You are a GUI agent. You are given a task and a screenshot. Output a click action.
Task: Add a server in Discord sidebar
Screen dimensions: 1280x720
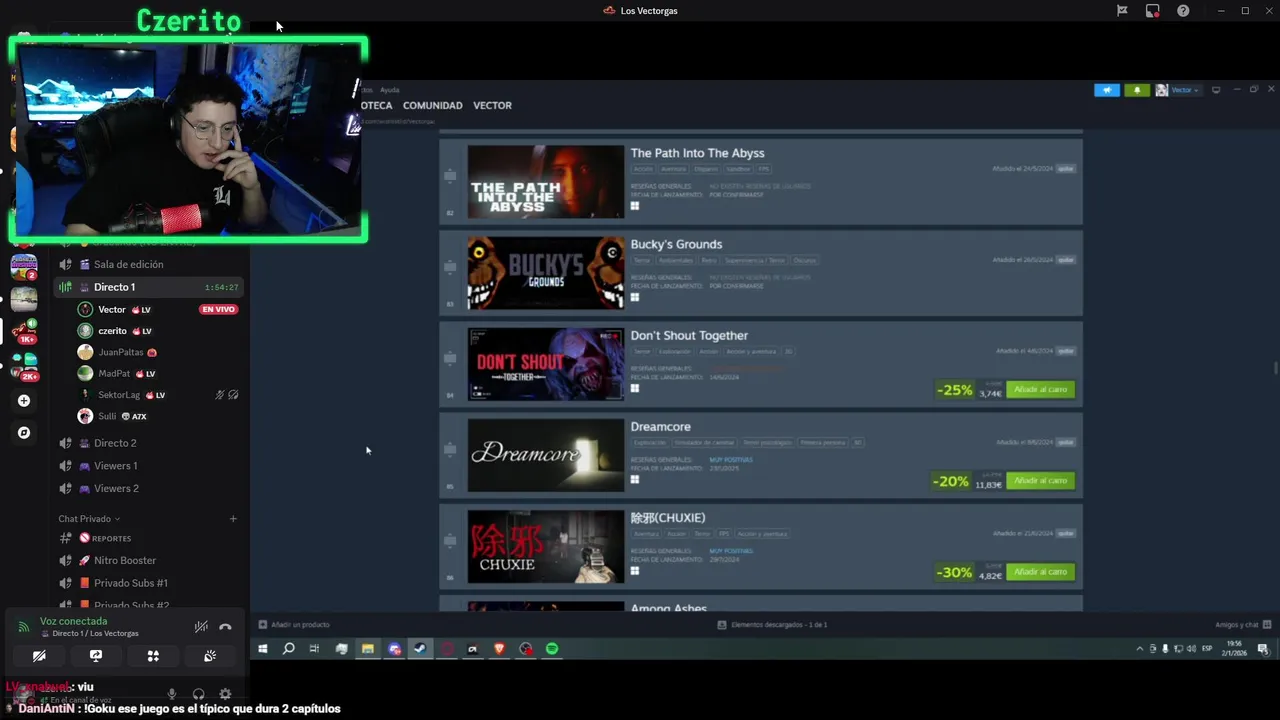(24, 401)
